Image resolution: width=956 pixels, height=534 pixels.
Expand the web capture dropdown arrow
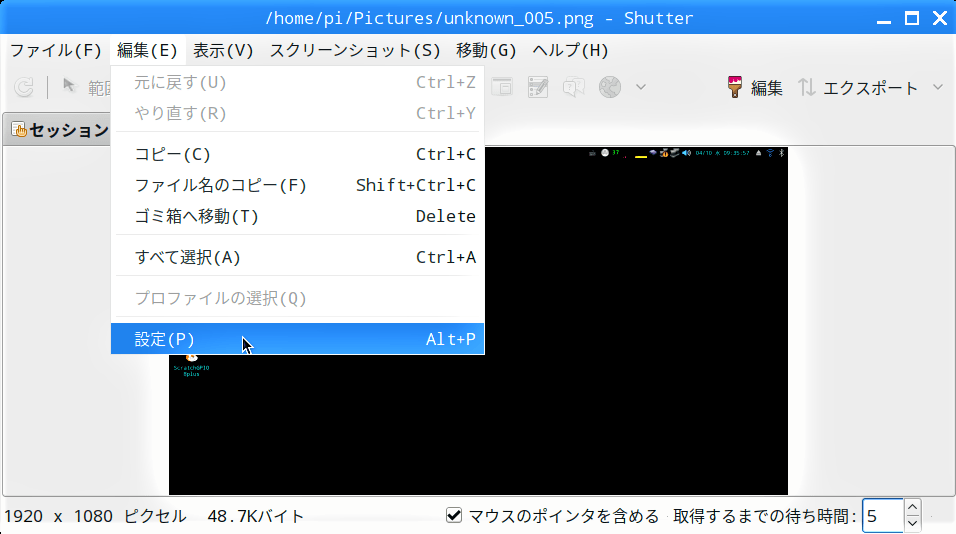[641, 87]
